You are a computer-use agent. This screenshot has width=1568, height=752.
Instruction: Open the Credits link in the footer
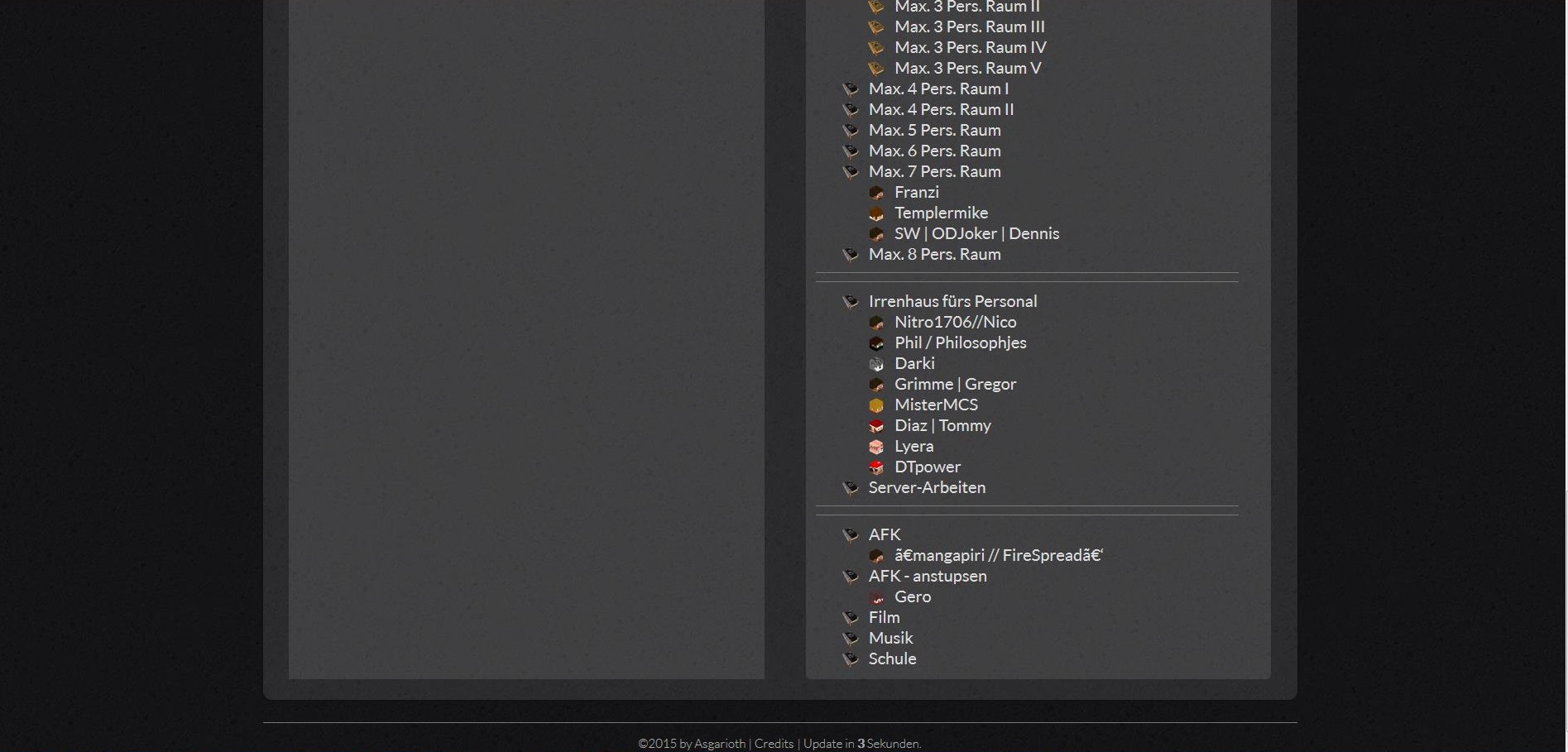point(774,744)
